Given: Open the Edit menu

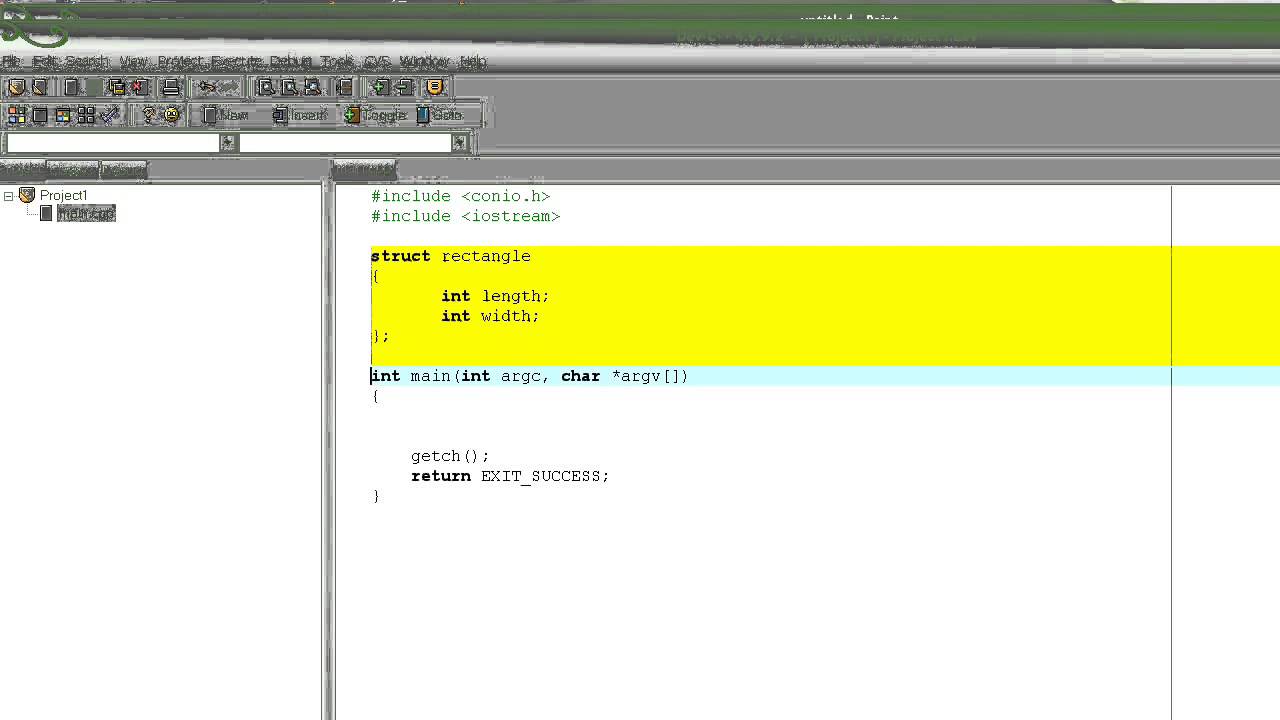Looking at the screenshot, I should 44,62.
